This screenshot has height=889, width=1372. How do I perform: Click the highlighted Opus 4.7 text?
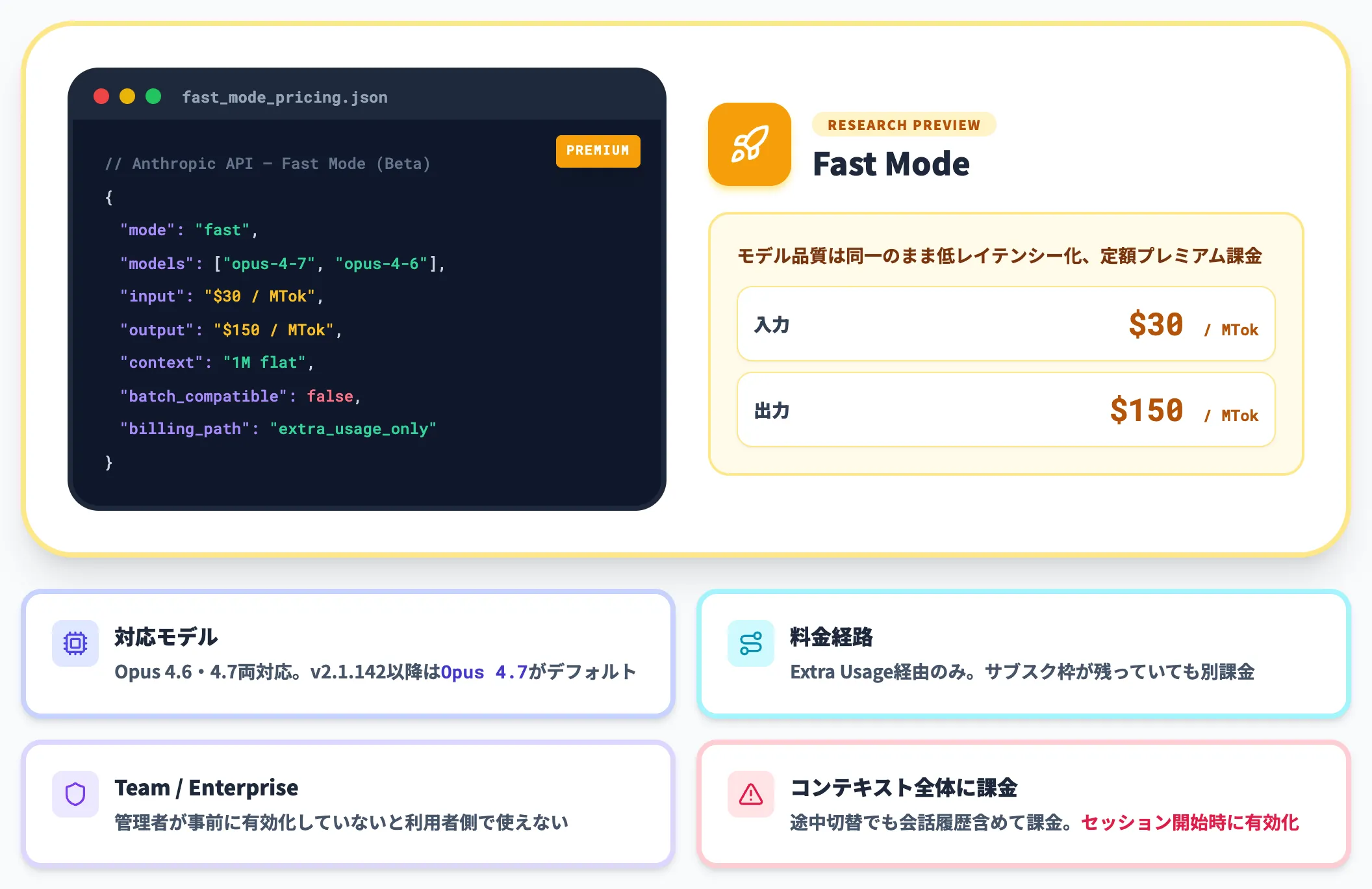tap(484, 672)
